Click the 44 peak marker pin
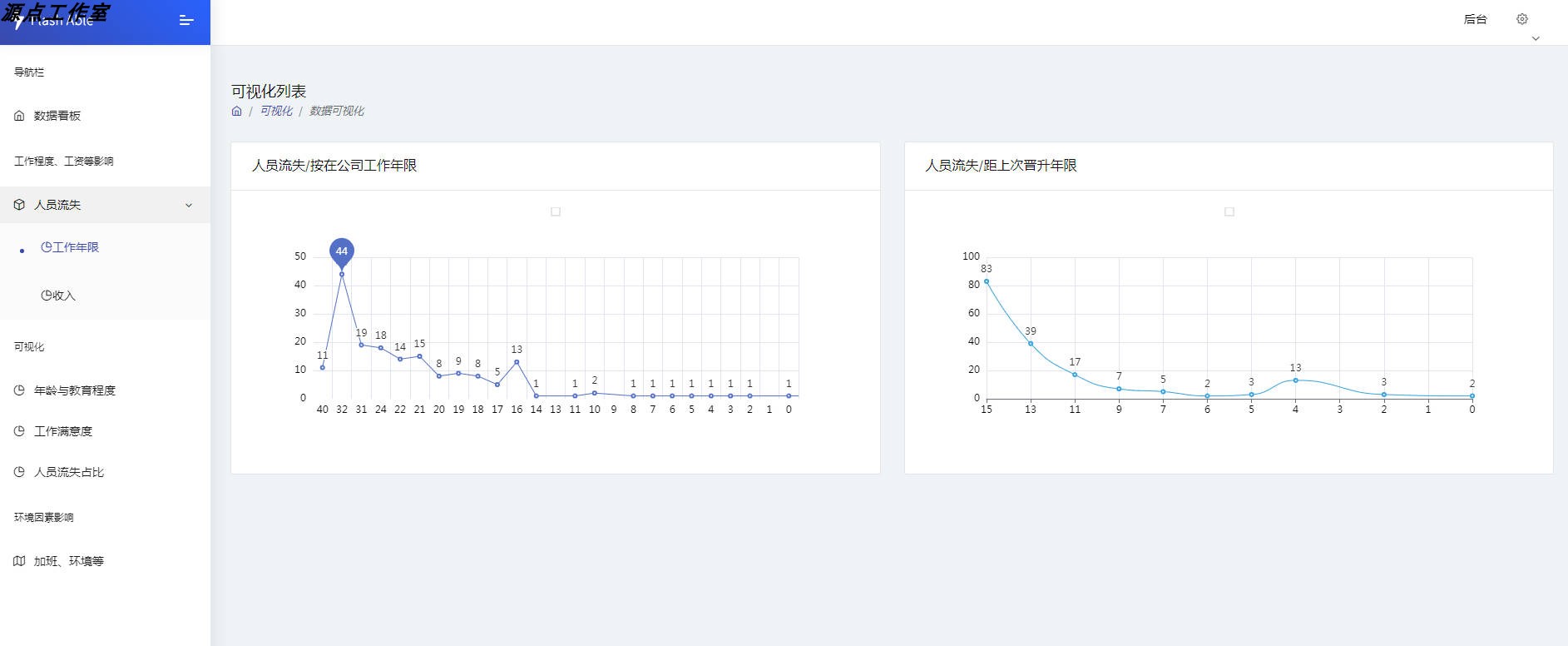 click(342, 251)
